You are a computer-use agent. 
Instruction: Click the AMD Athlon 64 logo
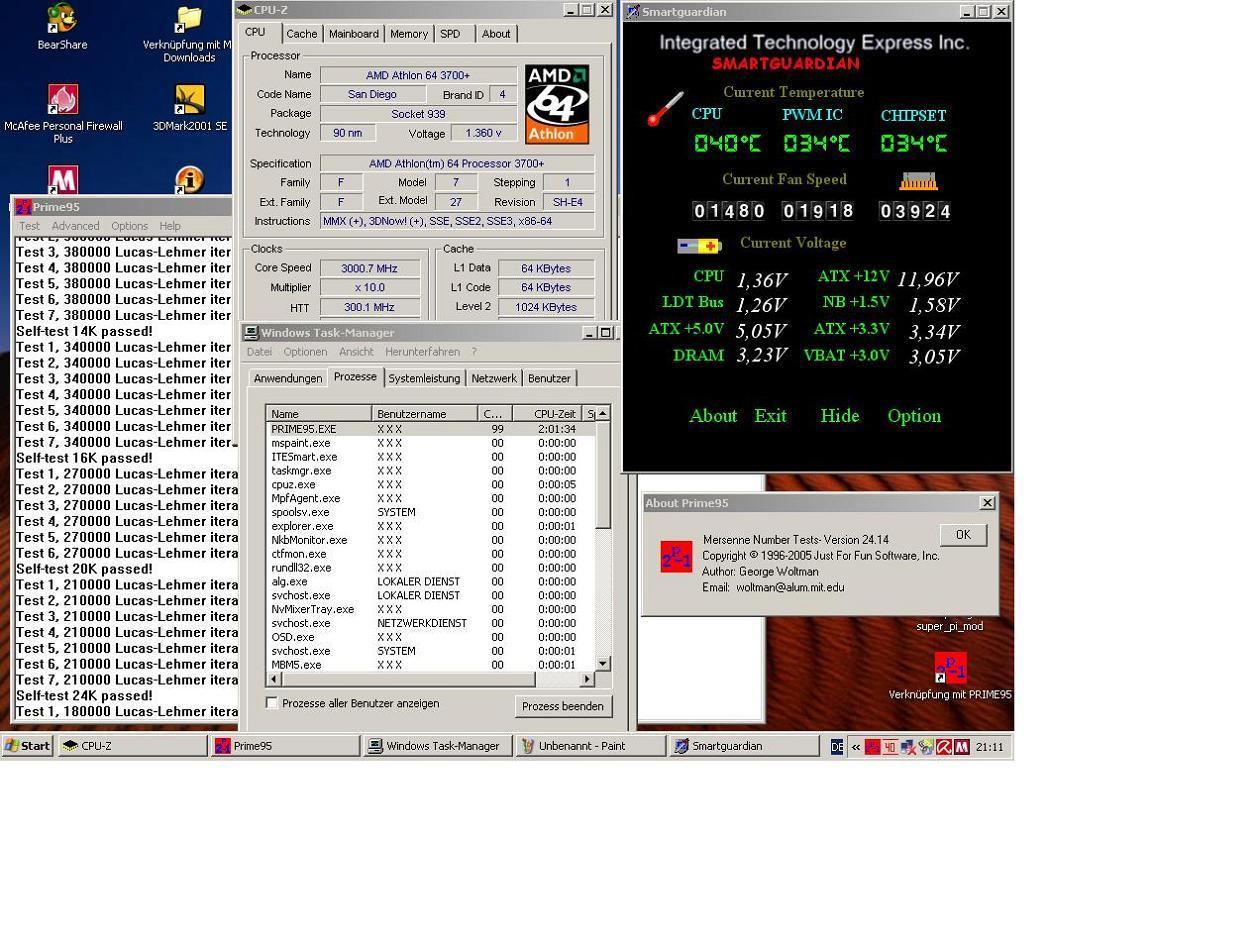pyautogui.click(x=557, y=105)
